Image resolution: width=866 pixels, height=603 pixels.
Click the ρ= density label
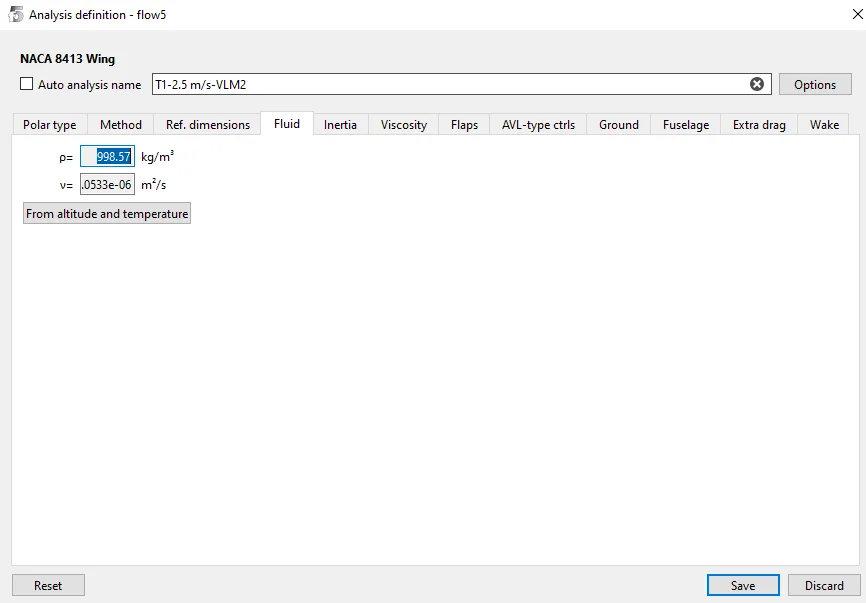pyautogui.click(x=66, y=157)
